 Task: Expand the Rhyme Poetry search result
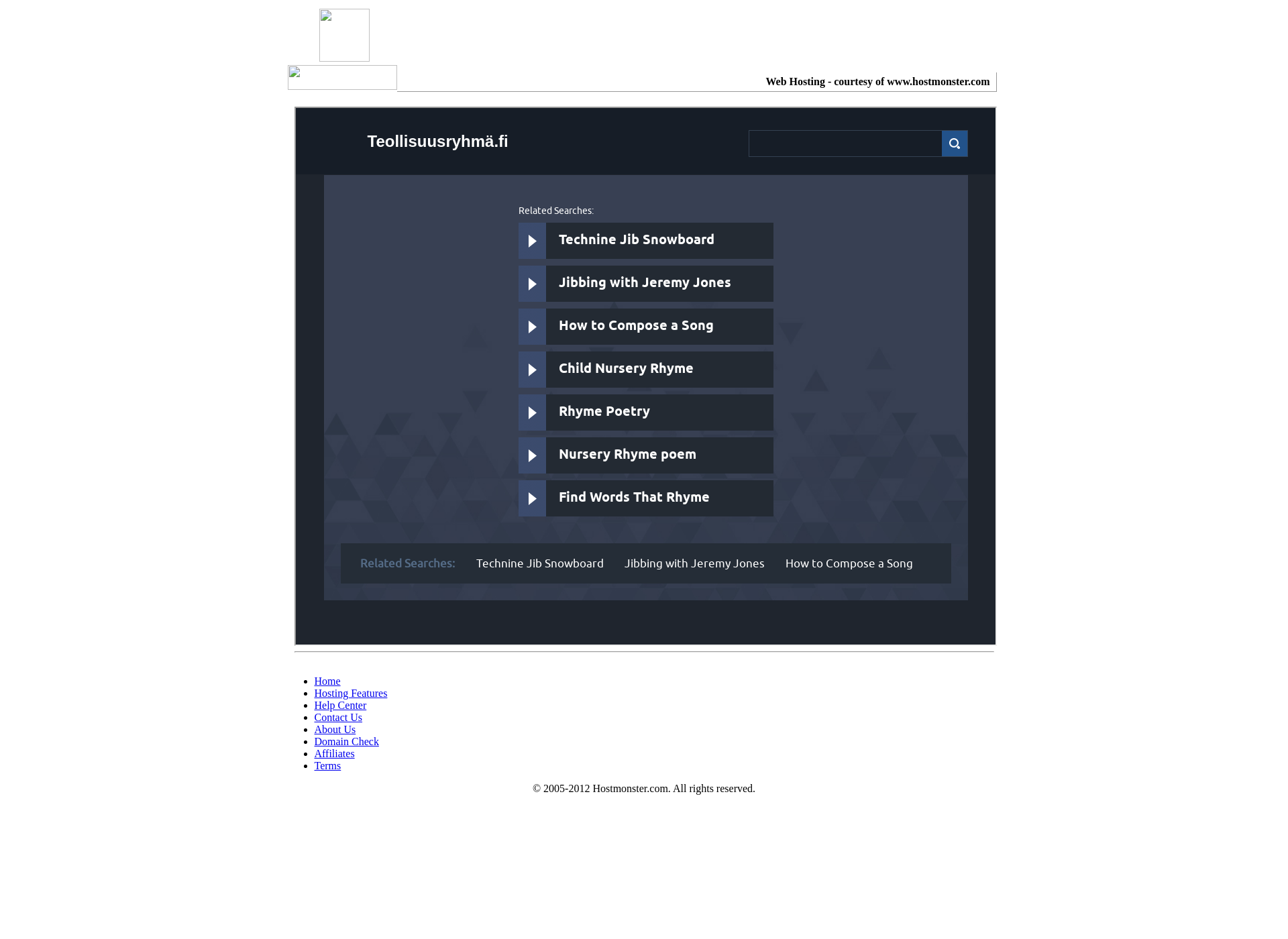click(x=532, y=411)
